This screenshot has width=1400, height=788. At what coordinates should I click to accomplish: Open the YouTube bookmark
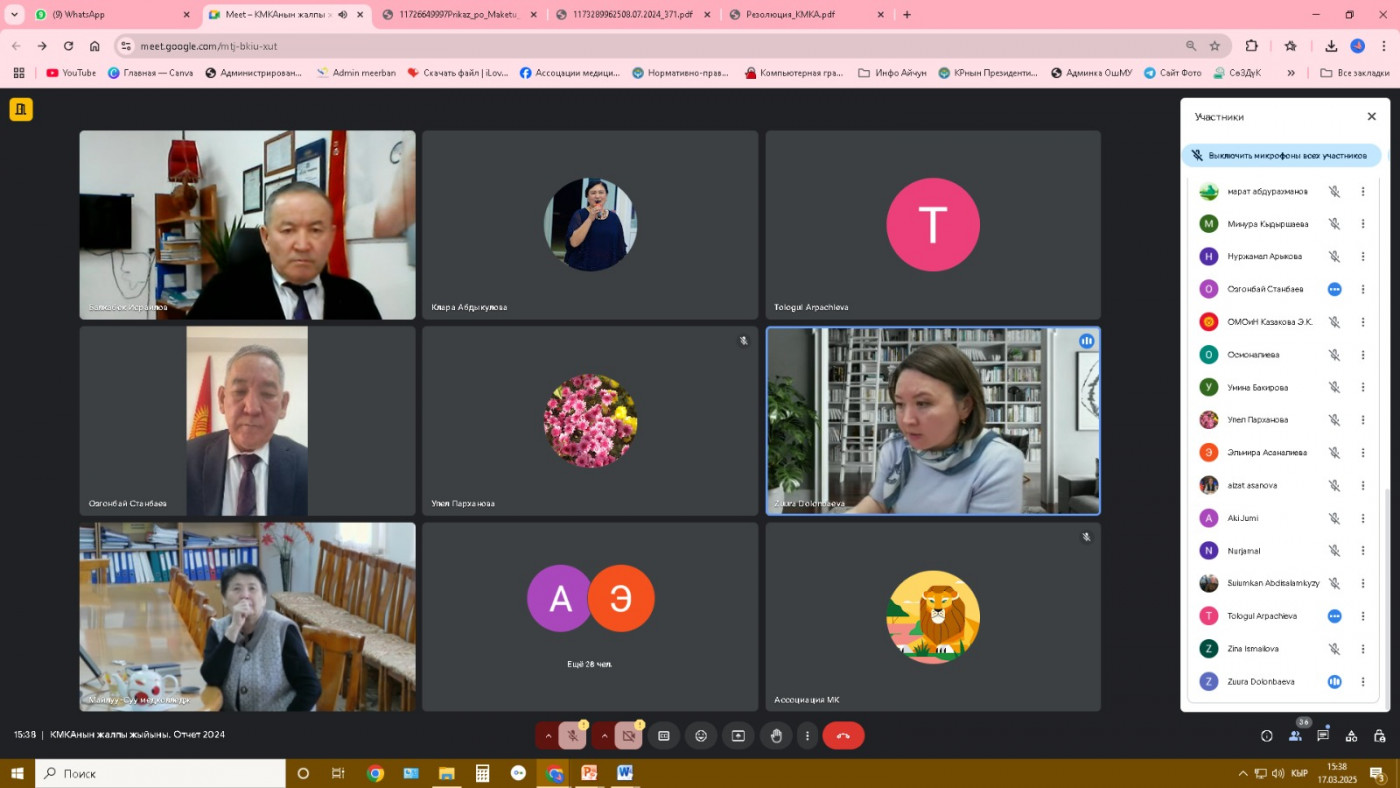point(71,73)
